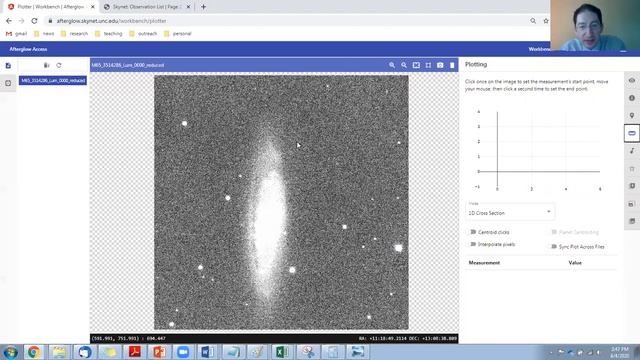Open PowerPoint from the taskbar
This screenshot has height=360, width=640.
click(x=159, y=352)
